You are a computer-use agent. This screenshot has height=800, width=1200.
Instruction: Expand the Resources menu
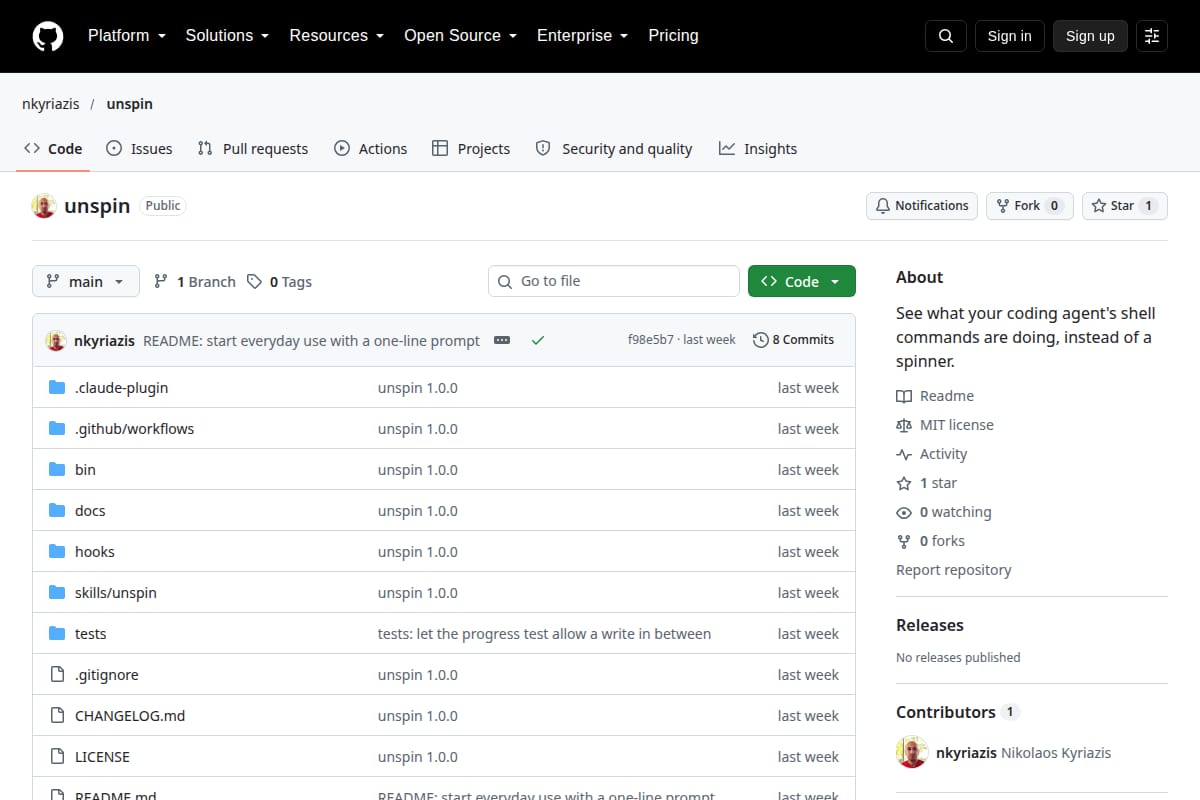[337, 36]
